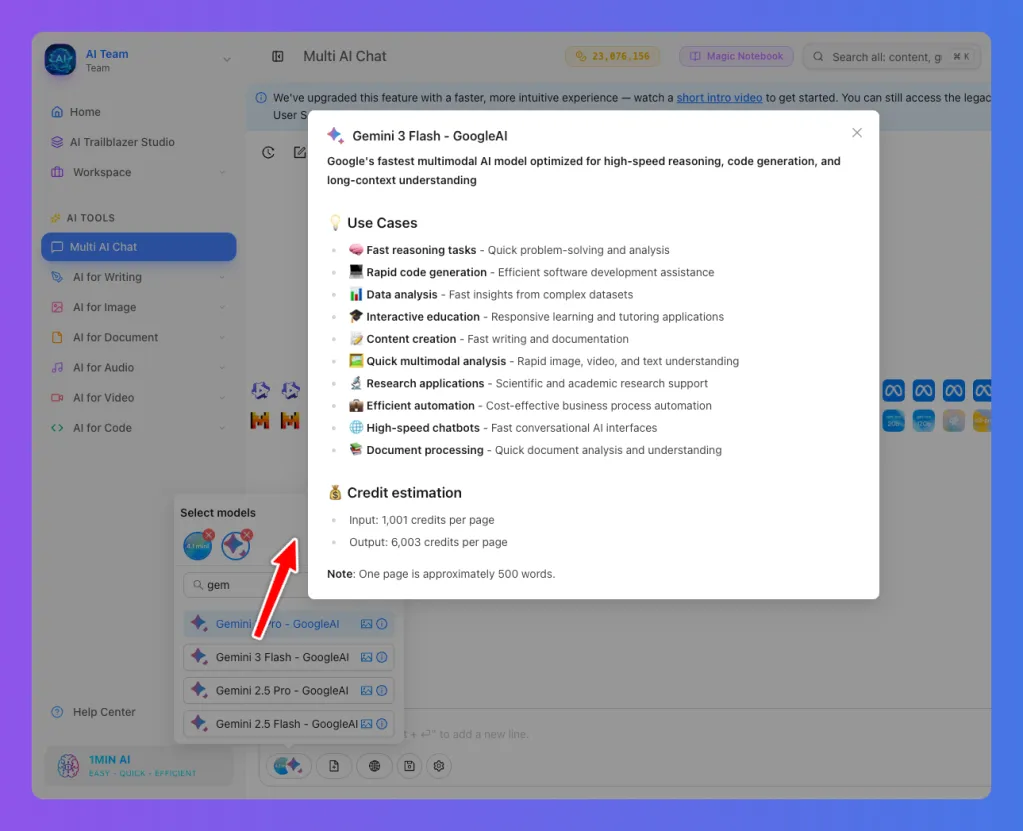Close the Gemini 3 Flash info dialog
The height and width of the screenshot is (831, 1023).
click(857, 133)
